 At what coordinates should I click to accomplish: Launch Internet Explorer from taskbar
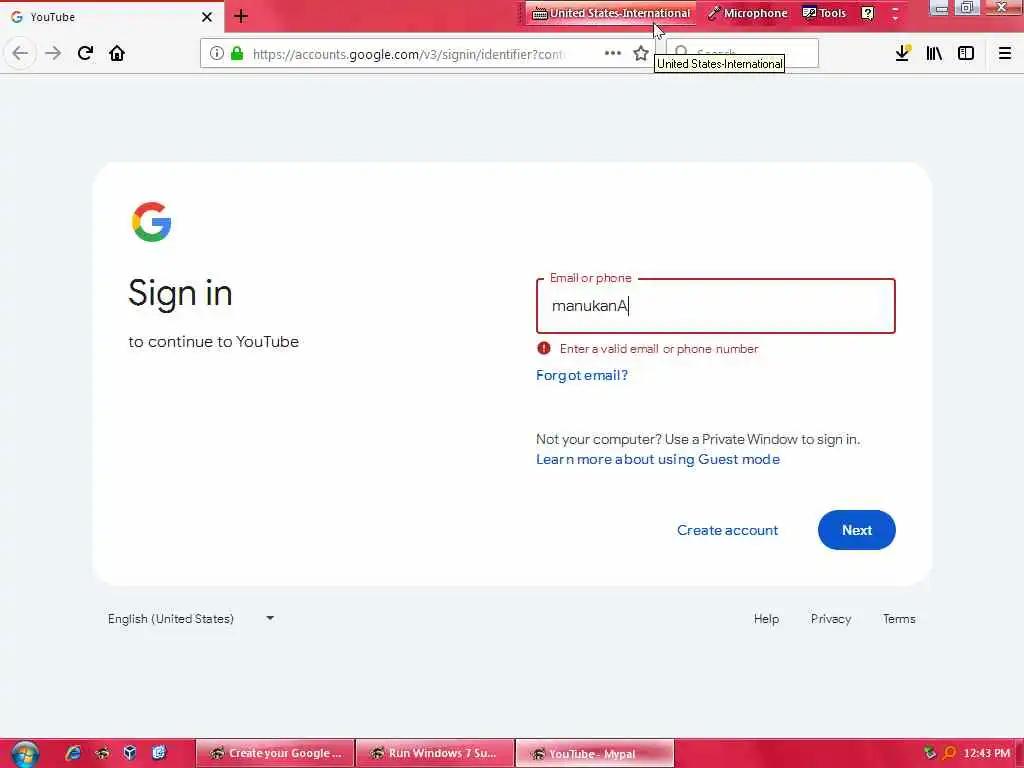[73, 753]
